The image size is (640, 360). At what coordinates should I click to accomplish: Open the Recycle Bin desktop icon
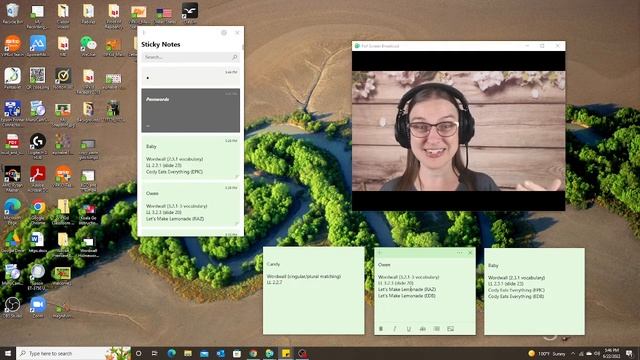[12, 13]
